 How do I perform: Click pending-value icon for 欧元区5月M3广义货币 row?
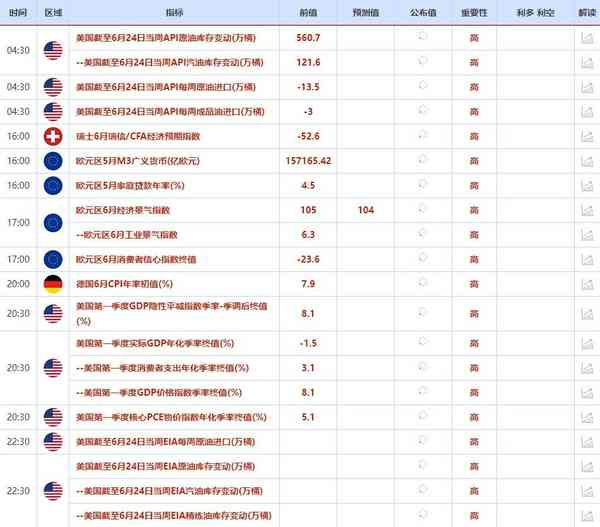point(422,159)
